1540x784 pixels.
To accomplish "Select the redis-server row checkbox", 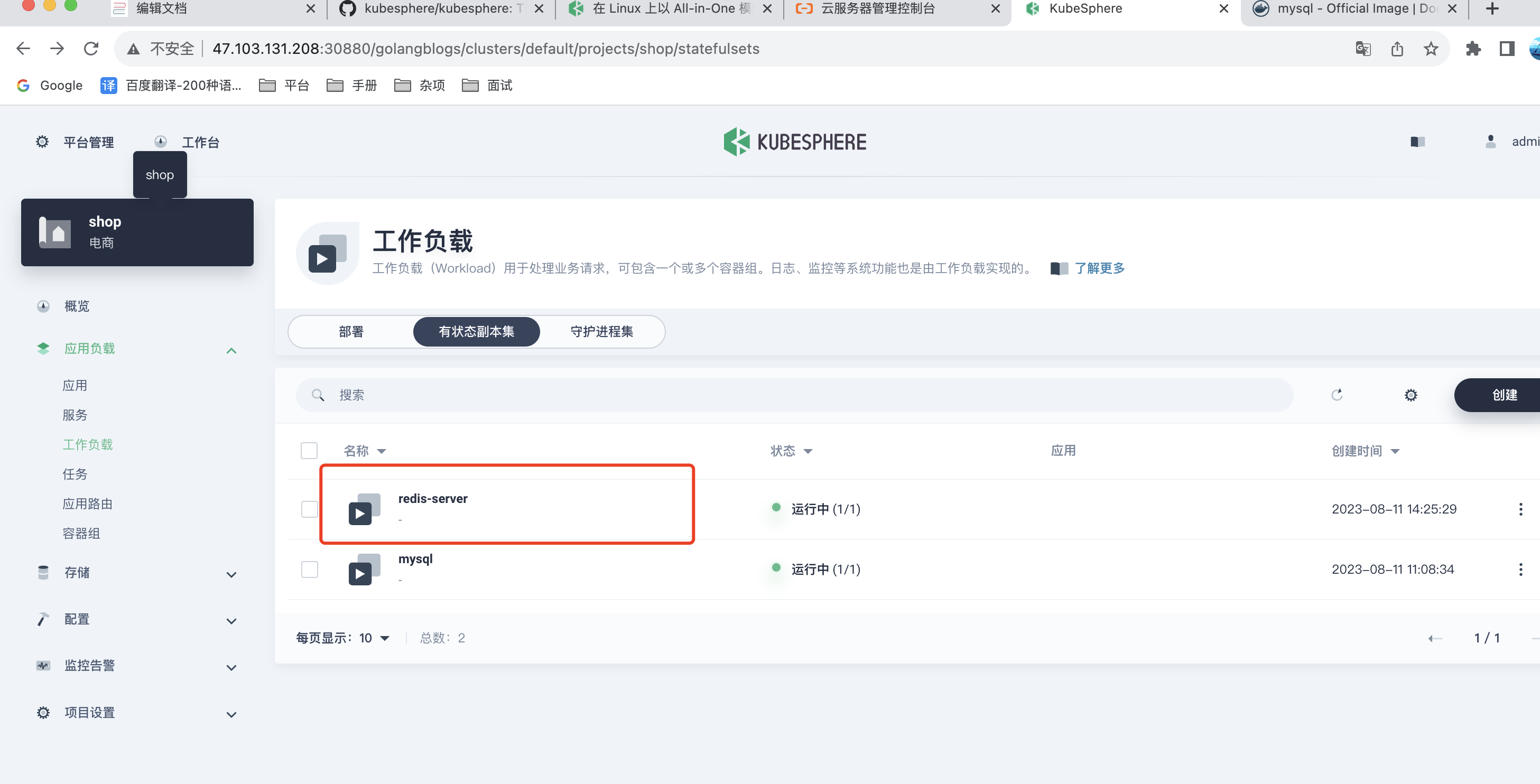I will tap(309, 509).
